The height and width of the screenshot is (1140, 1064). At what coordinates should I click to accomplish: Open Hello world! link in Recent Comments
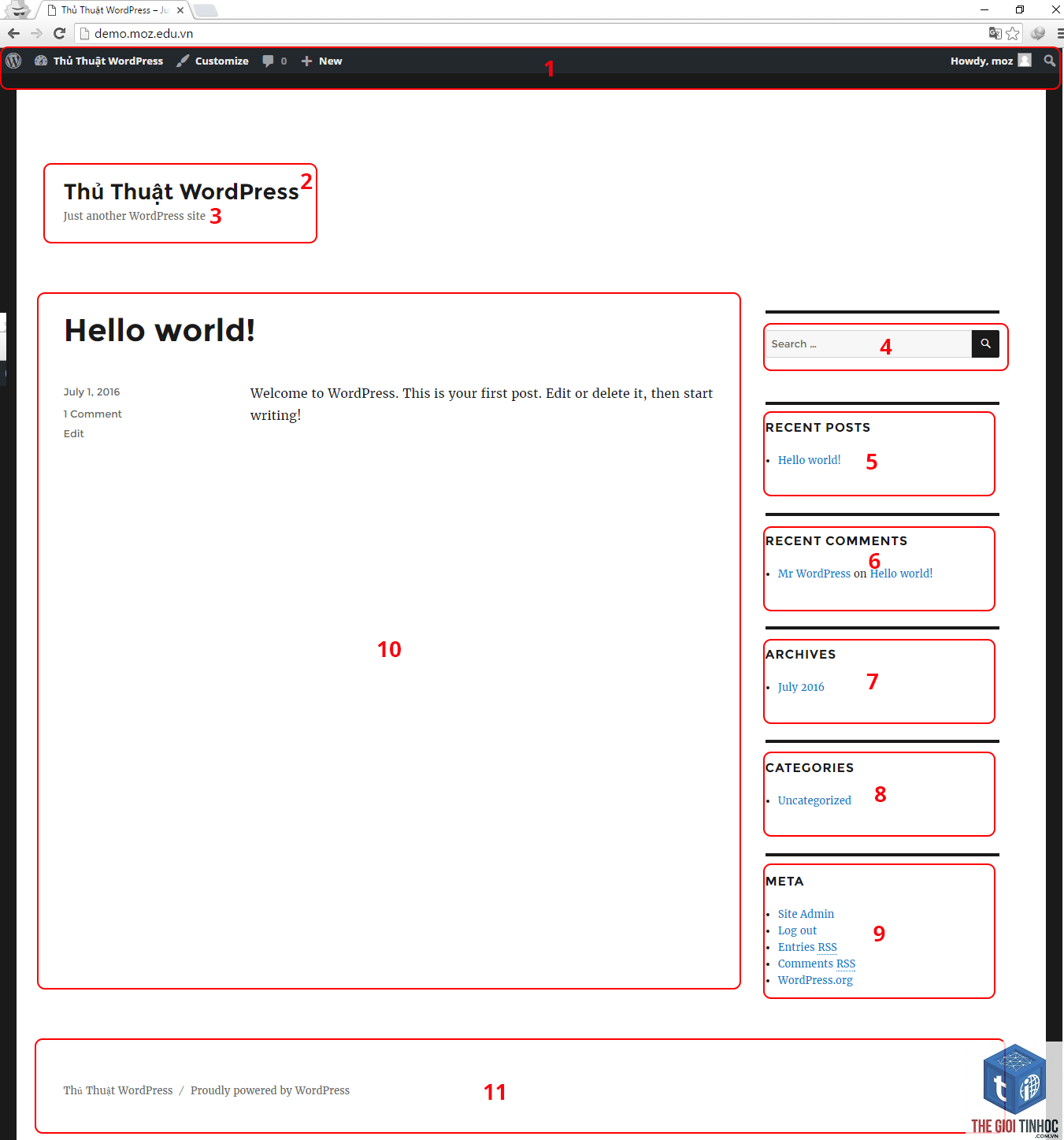click(901, 574)
